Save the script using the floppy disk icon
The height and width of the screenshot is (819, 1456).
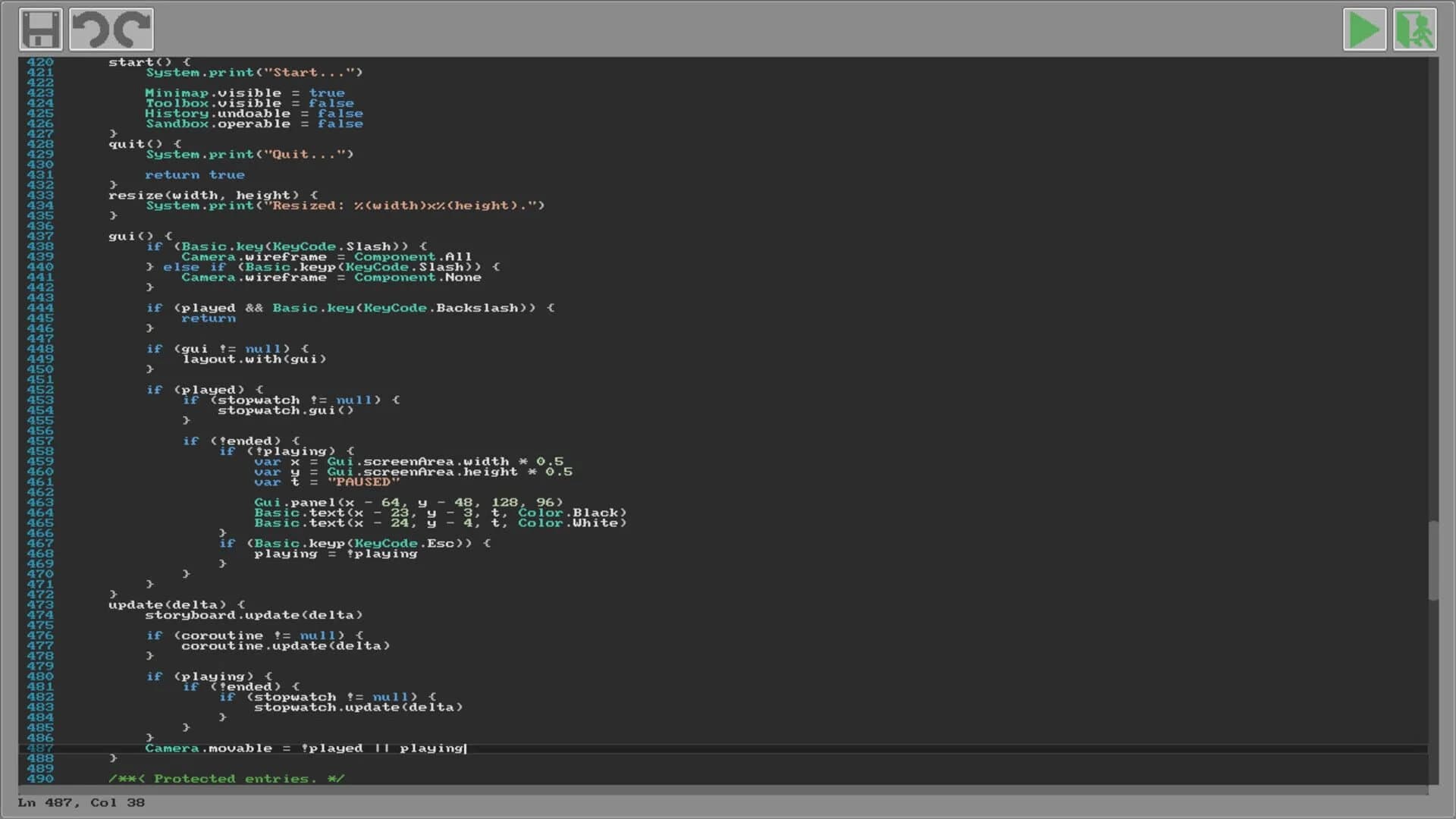(x=39, y=29)
